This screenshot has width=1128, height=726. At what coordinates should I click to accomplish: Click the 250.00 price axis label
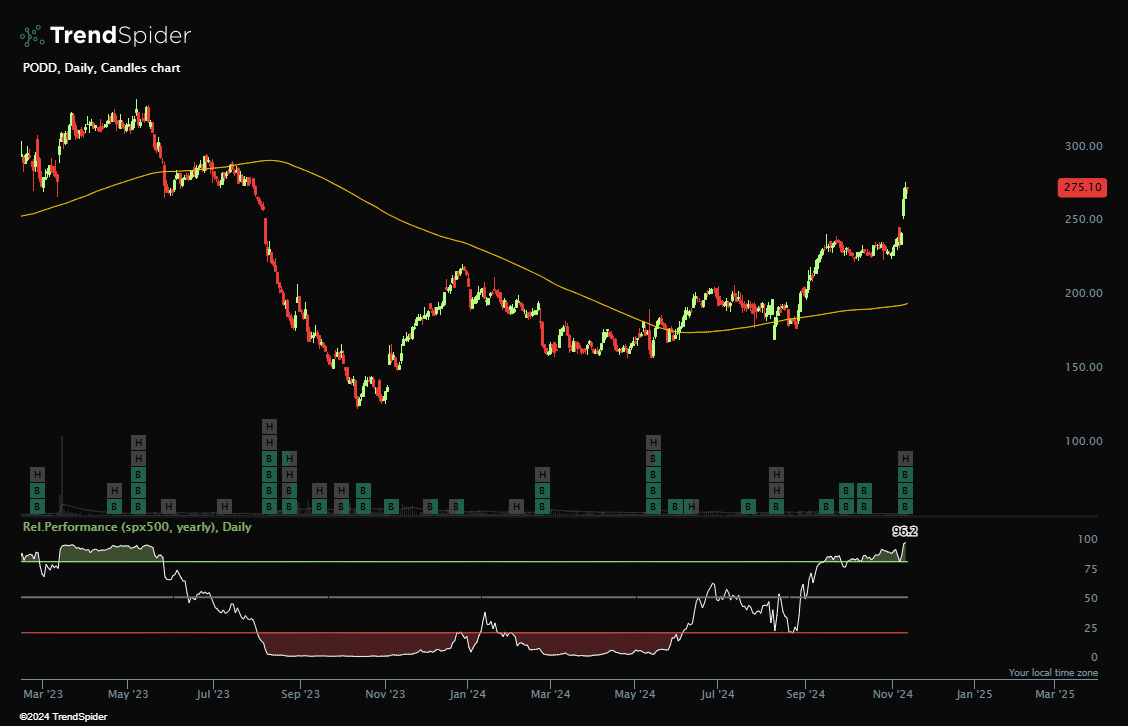(1083, 219)
